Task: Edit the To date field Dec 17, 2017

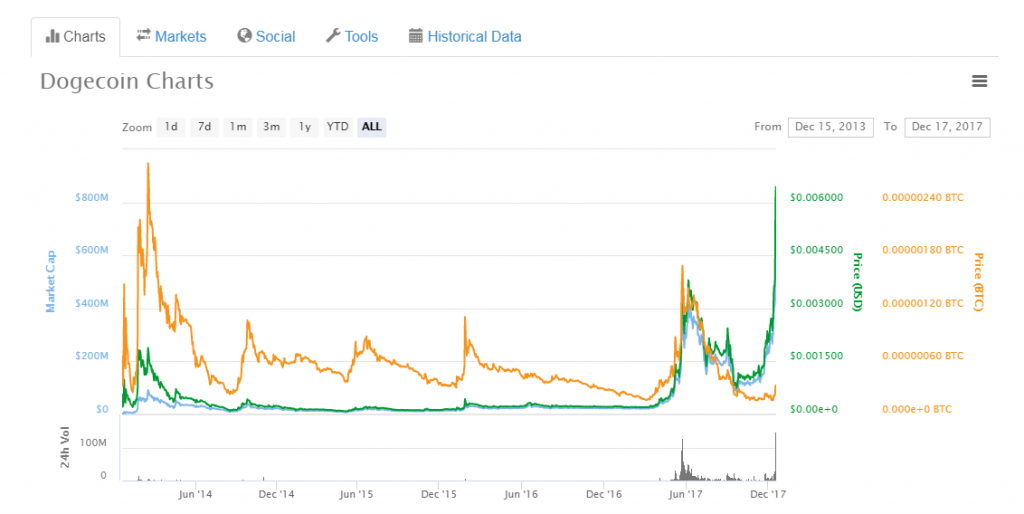Action: pos(947,127)
